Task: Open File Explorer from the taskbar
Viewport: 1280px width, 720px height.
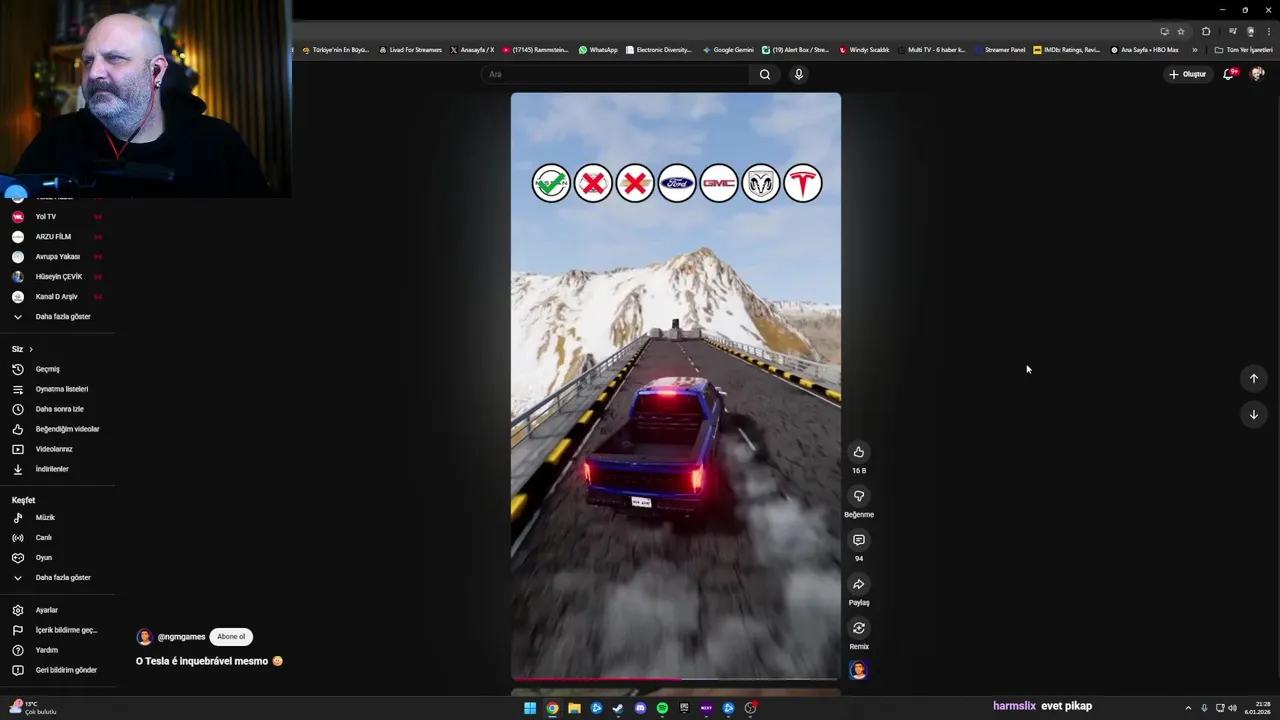Action: tap(574, 708)
